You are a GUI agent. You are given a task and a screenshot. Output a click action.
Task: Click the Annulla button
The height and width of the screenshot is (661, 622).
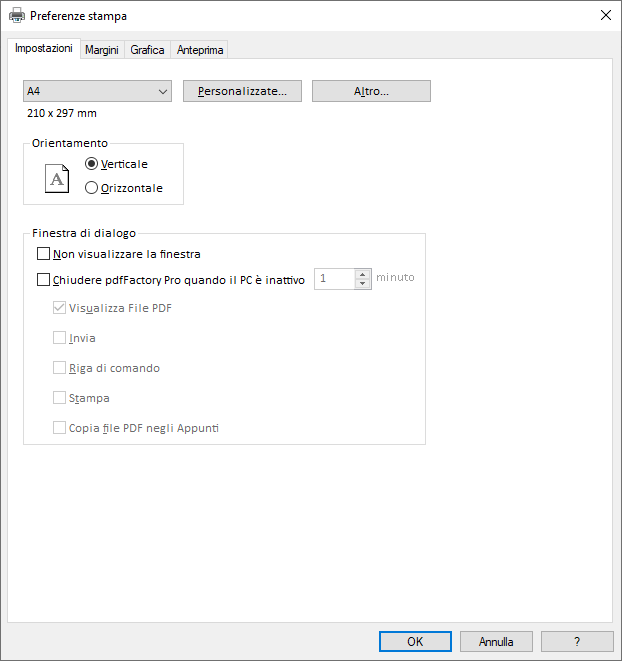click(x=496, y=642)
